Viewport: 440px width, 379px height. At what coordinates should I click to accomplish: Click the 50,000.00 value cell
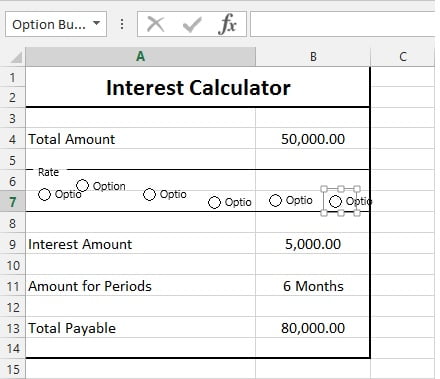313,139
